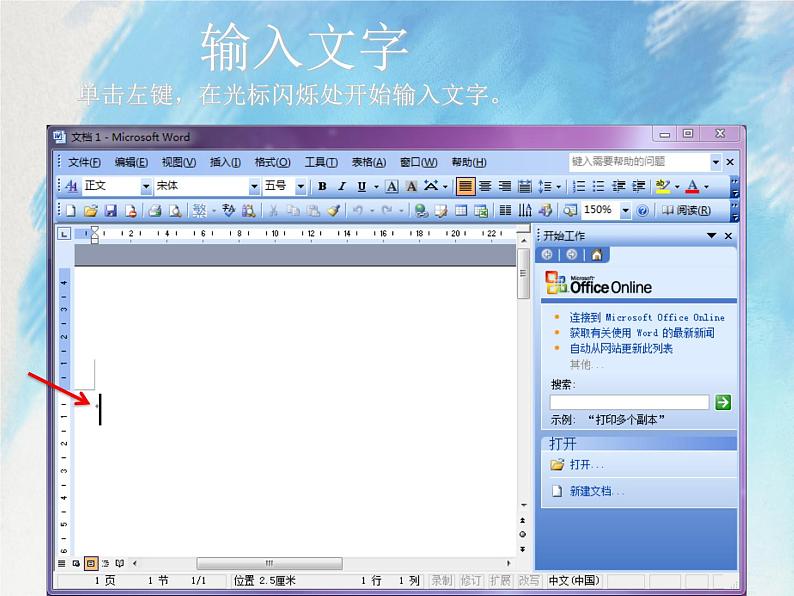Click the Save floppy disk icon
The width and height of the screenshot is (794, 596).
coord(110,210)
